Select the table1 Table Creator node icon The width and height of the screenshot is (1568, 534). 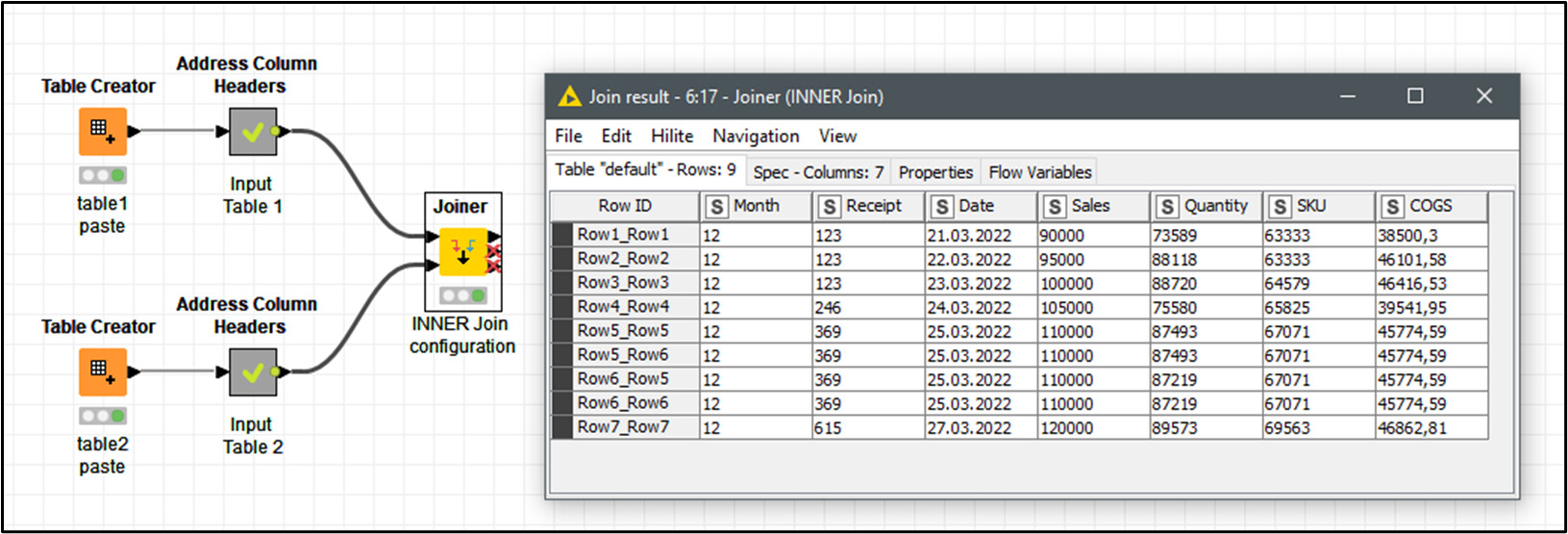click(x=102, y=132)
